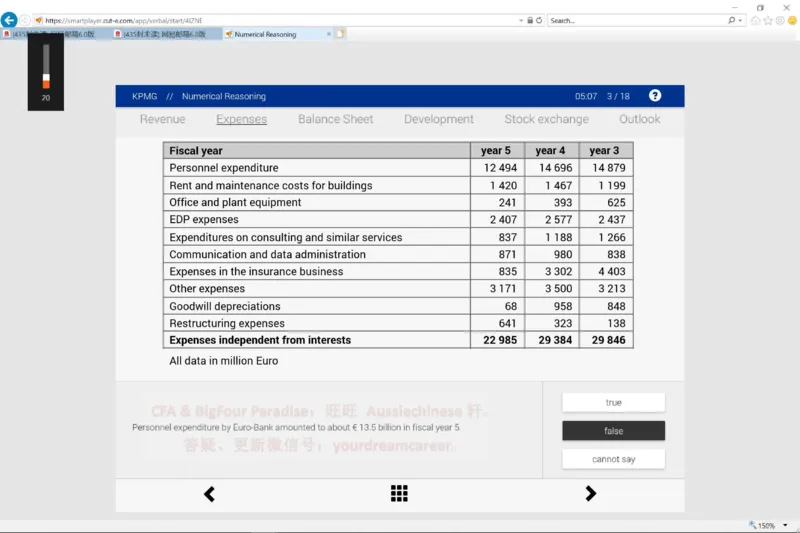Click the 'Goodwill depreciations' row label

pyautogui.click(x=224, y=306)
